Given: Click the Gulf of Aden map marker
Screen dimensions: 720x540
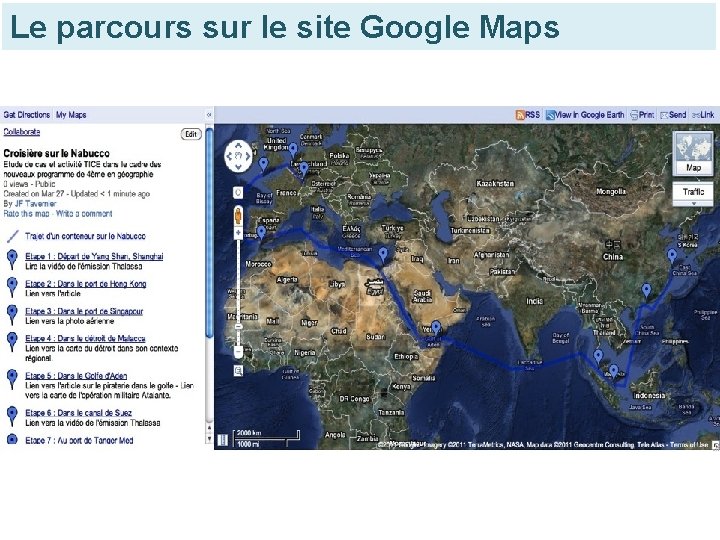Looking at the screenshot, I should (436, 327).
